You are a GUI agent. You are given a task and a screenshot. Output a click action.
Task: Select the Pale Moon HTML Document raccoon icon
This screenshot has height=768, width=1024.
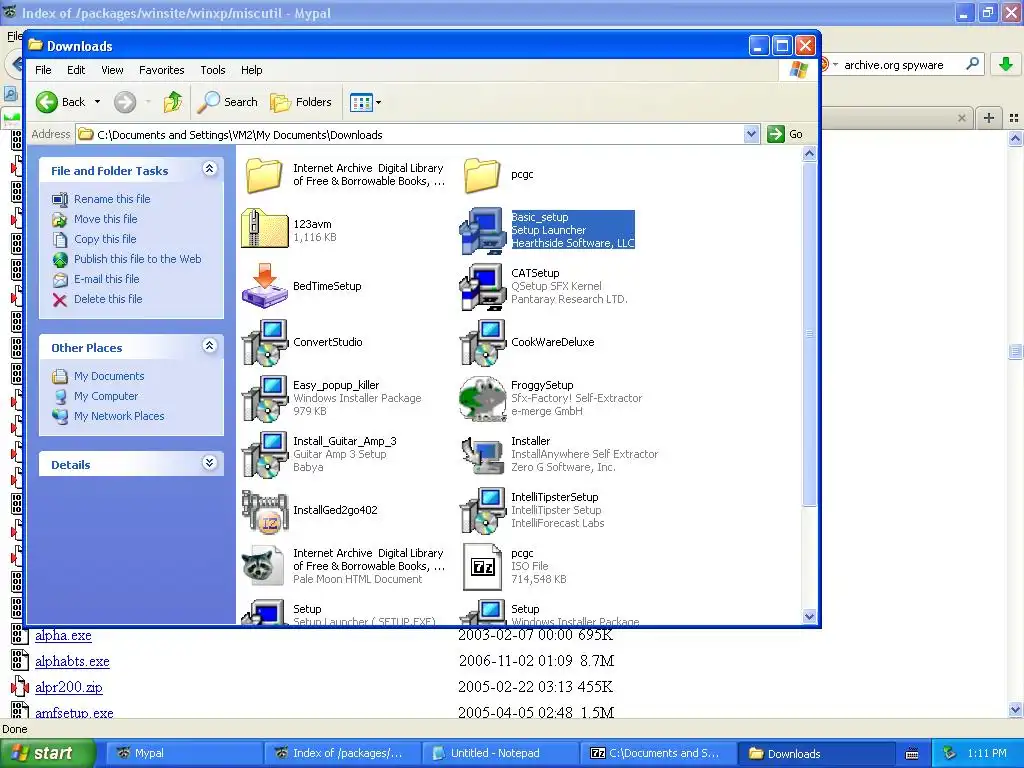263,566
